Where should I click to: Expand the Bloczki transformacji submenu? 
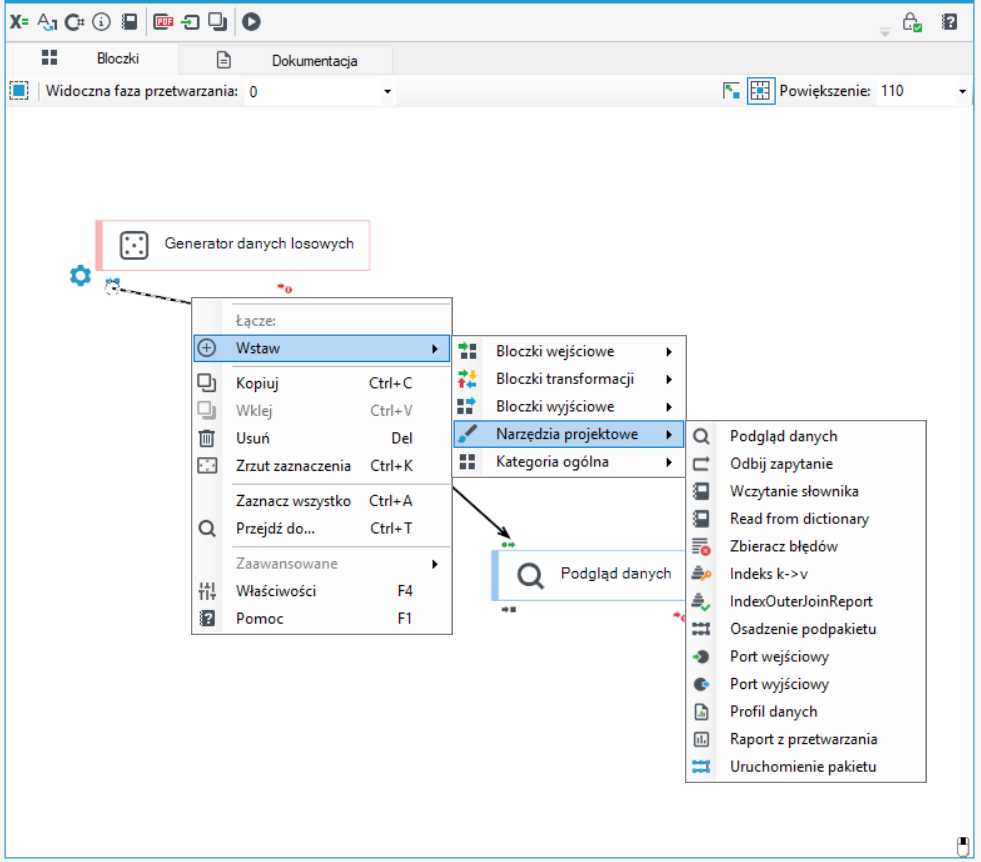tap(569, 378)
